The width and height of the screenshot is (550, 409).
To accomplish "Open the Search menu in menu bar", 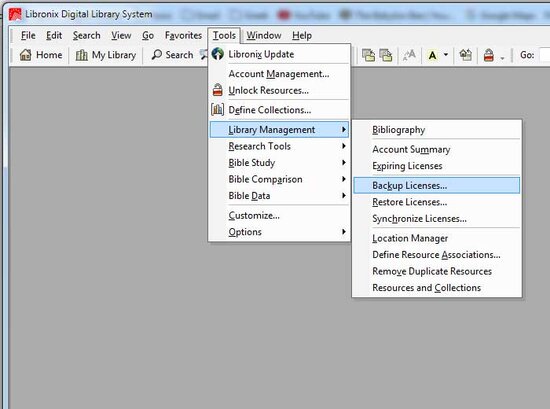I will point(86,35).
